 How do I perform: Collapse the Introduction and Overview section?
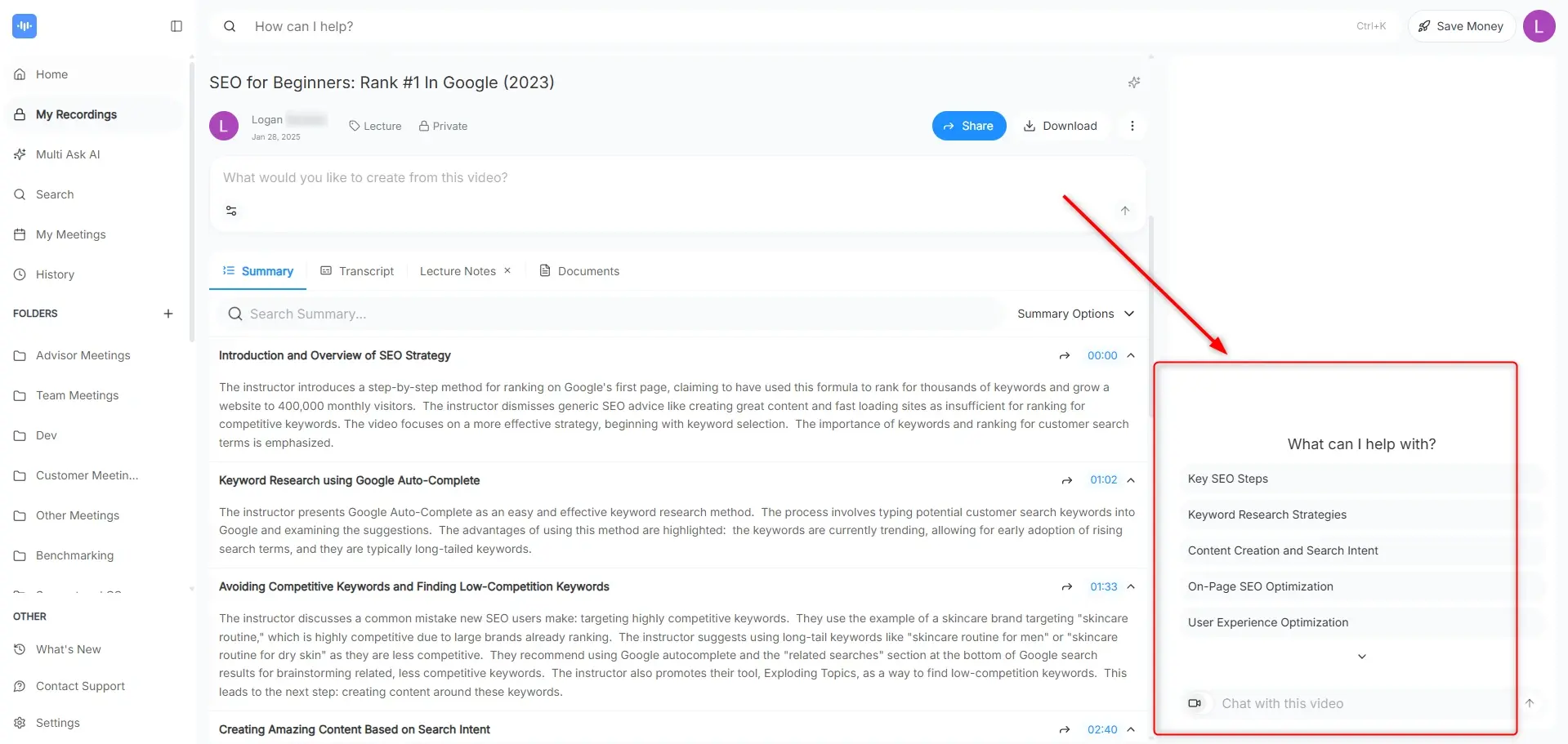coord(1131,355)
